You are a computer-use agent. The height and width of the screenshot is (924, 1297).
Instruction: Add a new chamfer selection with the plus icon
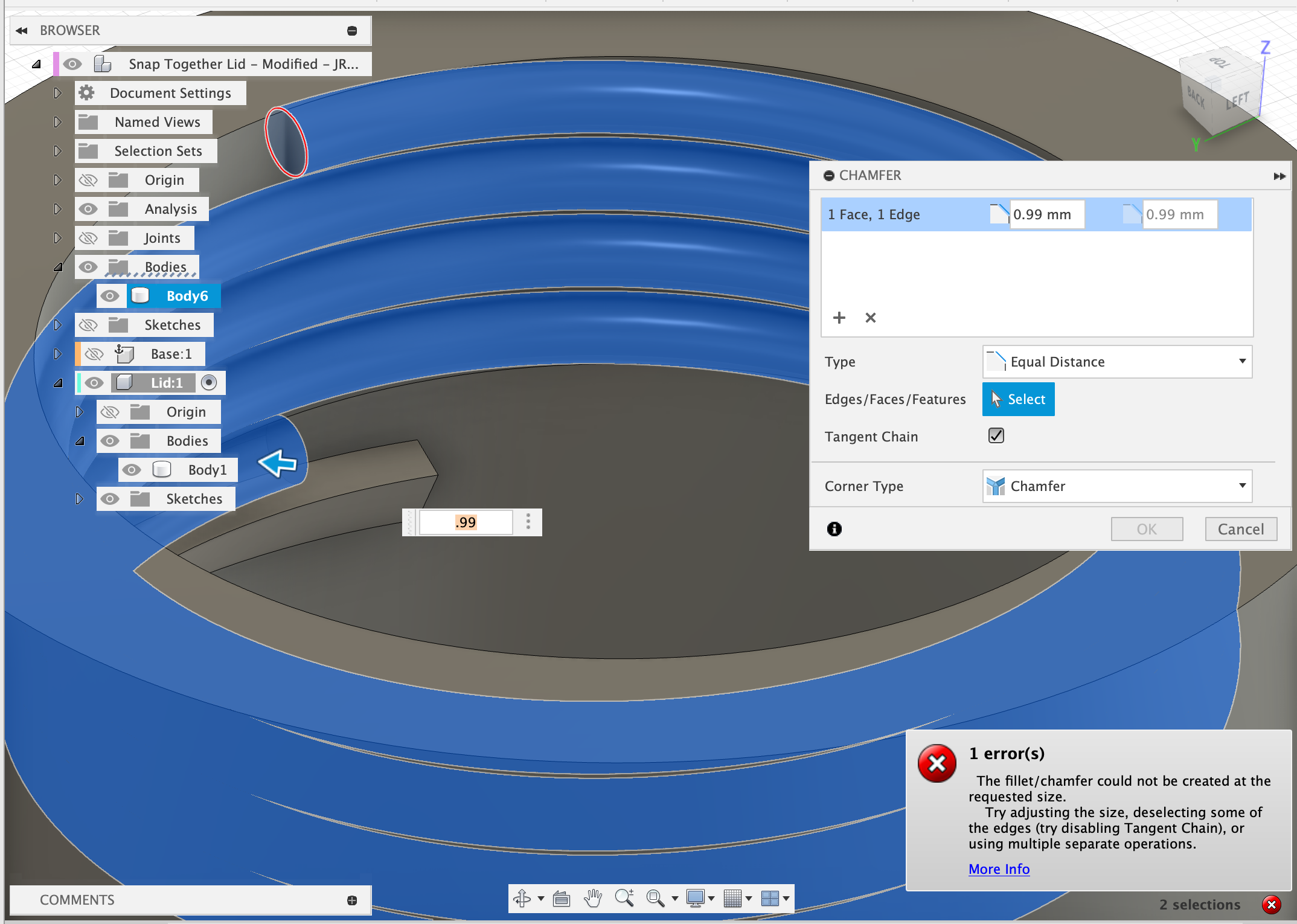point(839,318)
